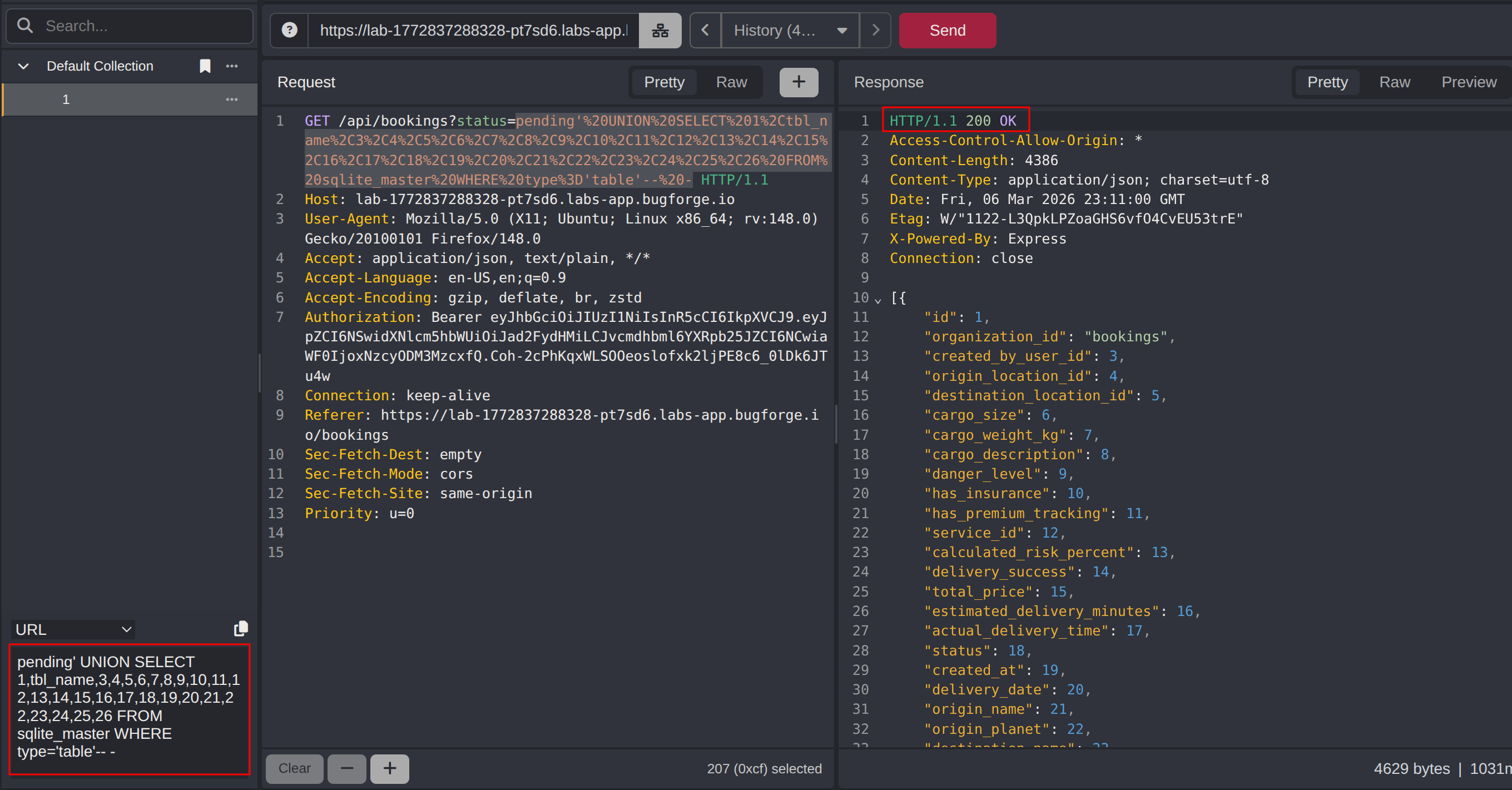Collapse the Default Collection tree

23,66
